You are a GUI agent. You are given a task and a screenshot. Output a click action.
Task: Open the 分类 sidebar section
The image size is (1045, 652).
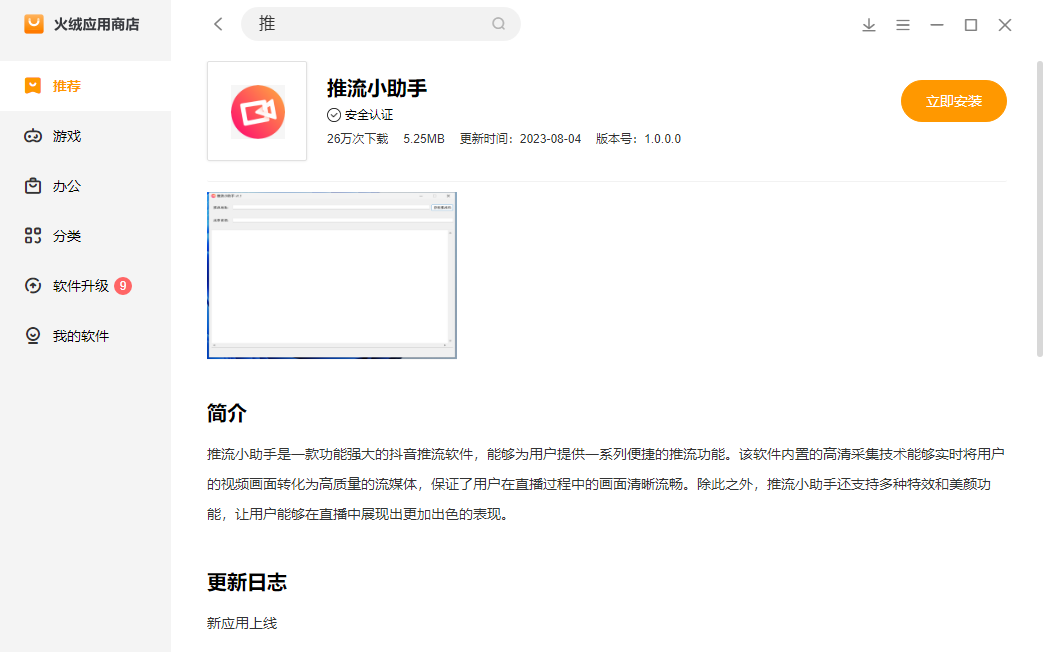click(85, 236)
